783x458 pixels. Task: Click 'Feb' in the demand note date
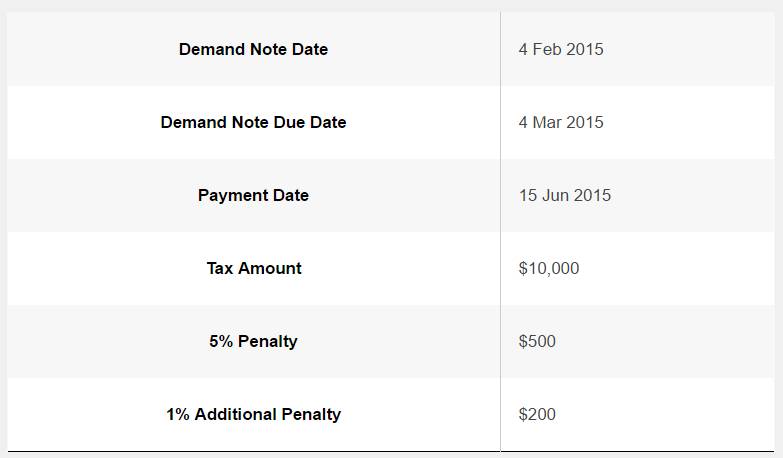tap(547, 49)
